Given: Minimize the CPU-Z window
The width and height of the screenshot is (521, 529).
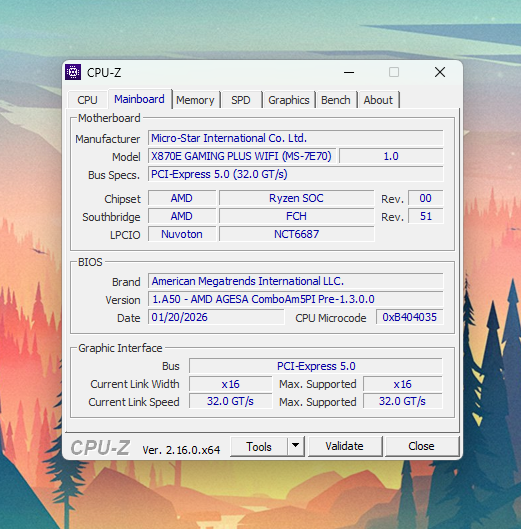Looking at the screenshot, I should [349, 72].
